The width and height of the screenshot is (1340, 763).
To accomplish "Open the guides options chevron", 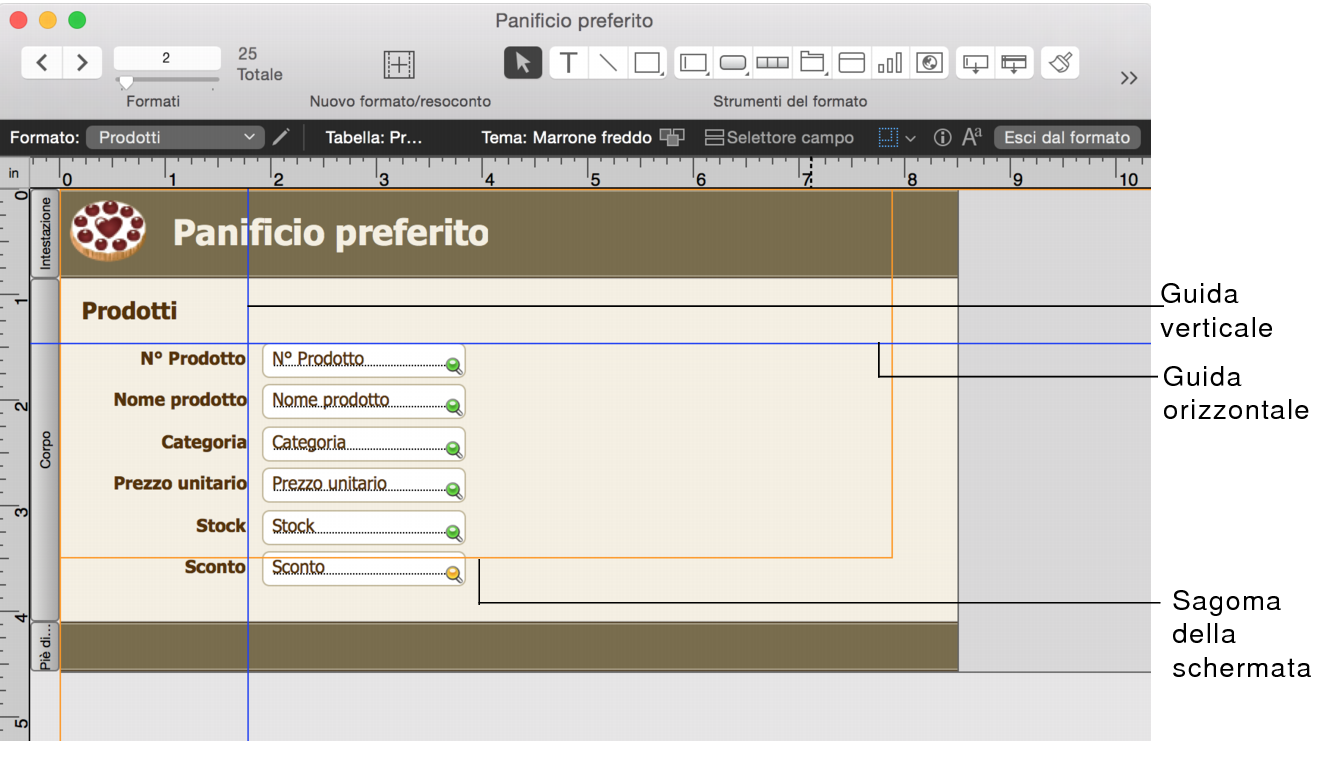I will click(x=910, y=138).
